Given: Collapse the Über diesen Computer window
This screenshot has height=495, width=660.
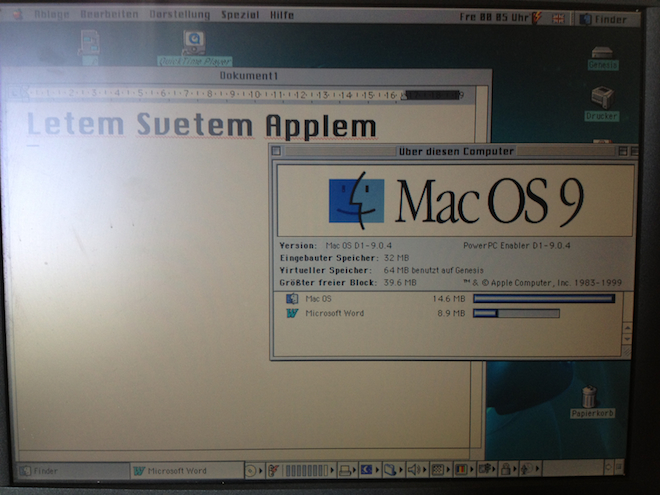Looking at the screenshot, I should pyautogui.click(x=633, y=151).
